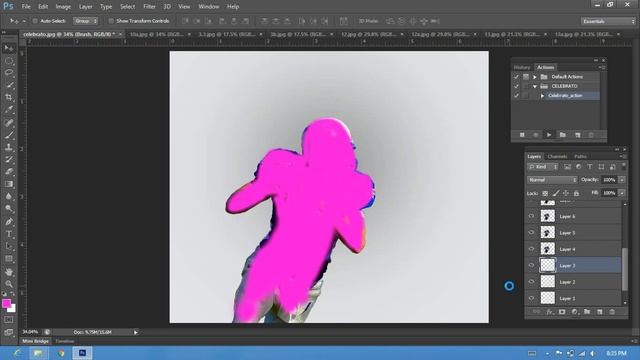
Task: Select the Eraser tool
Action: click(x=9, y=172)
